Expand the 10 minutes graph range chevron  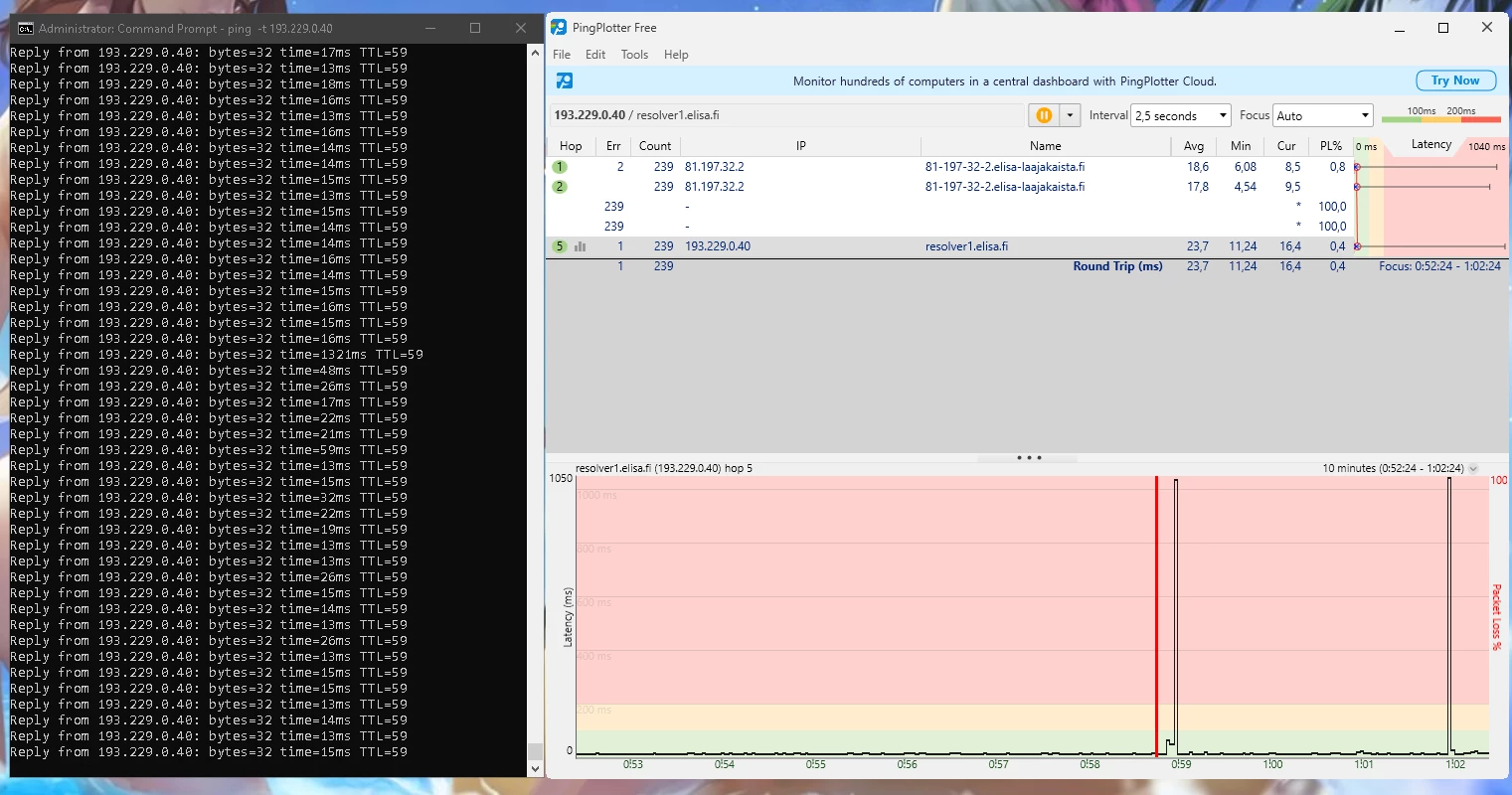point(1473,468)
